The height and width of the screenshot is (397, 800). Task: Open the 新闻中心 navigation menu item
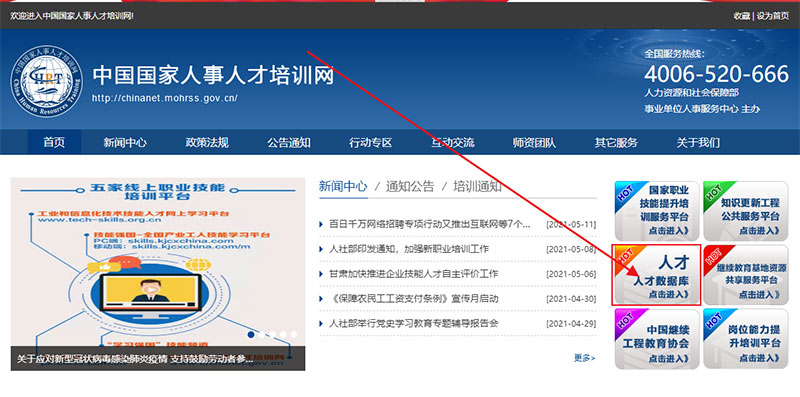(125, 142)
